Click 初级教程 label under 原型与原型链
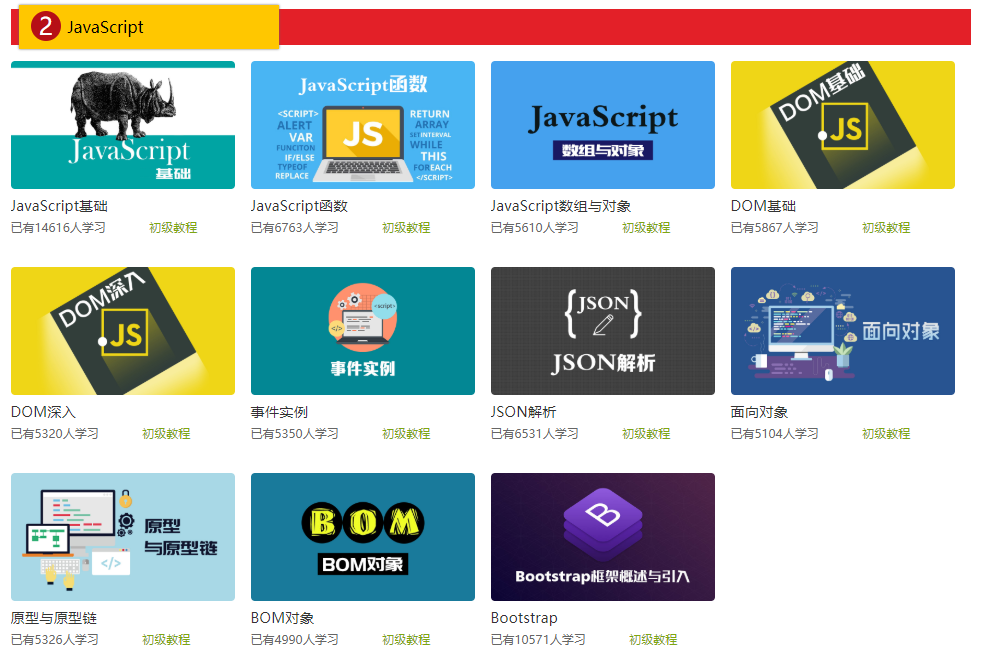985x655 pixels. 166,639
